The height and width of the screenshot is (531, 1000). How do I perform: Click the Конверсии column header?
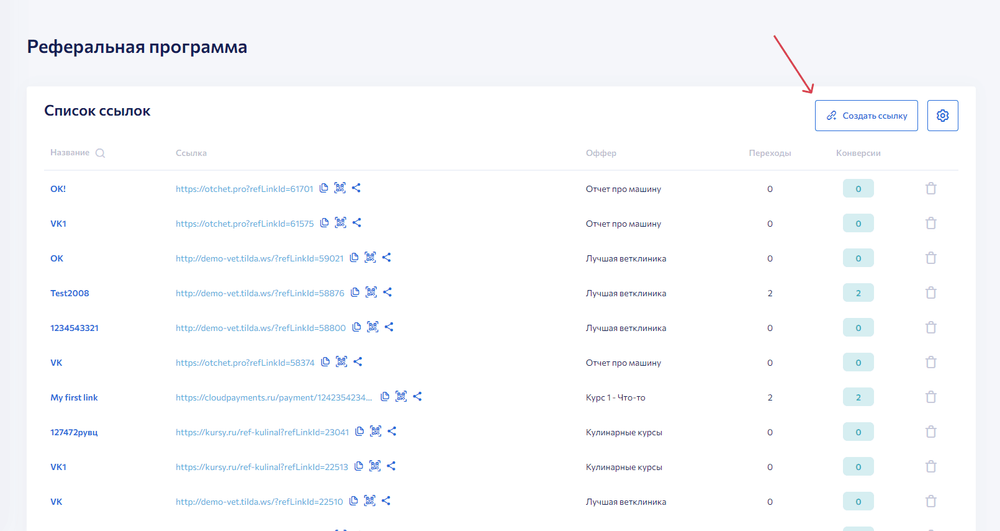tap(858, 154)
